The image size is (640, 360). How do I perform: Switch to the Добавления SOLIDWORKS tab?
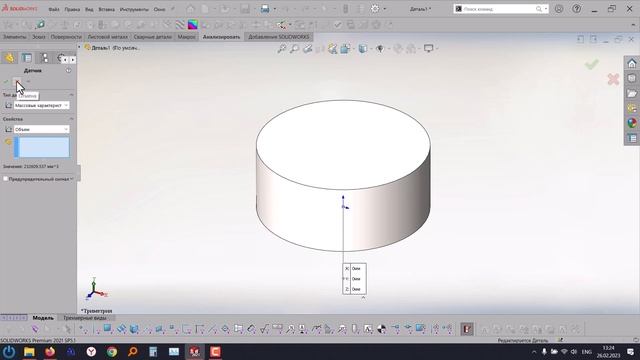[279, 37]
